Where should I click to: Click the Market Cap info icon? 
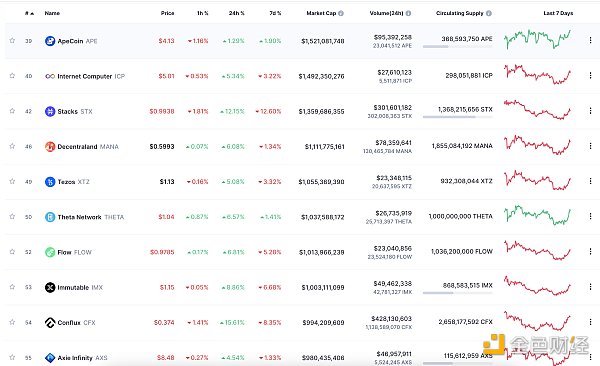[341, 13]
